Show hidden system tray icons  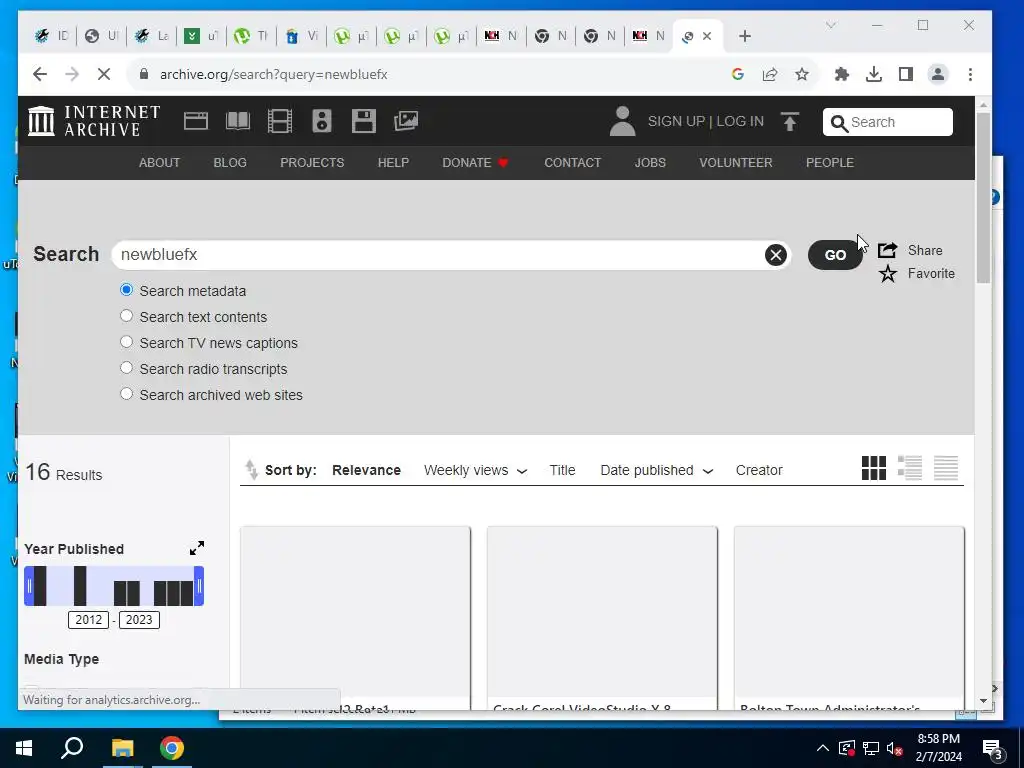823,748
